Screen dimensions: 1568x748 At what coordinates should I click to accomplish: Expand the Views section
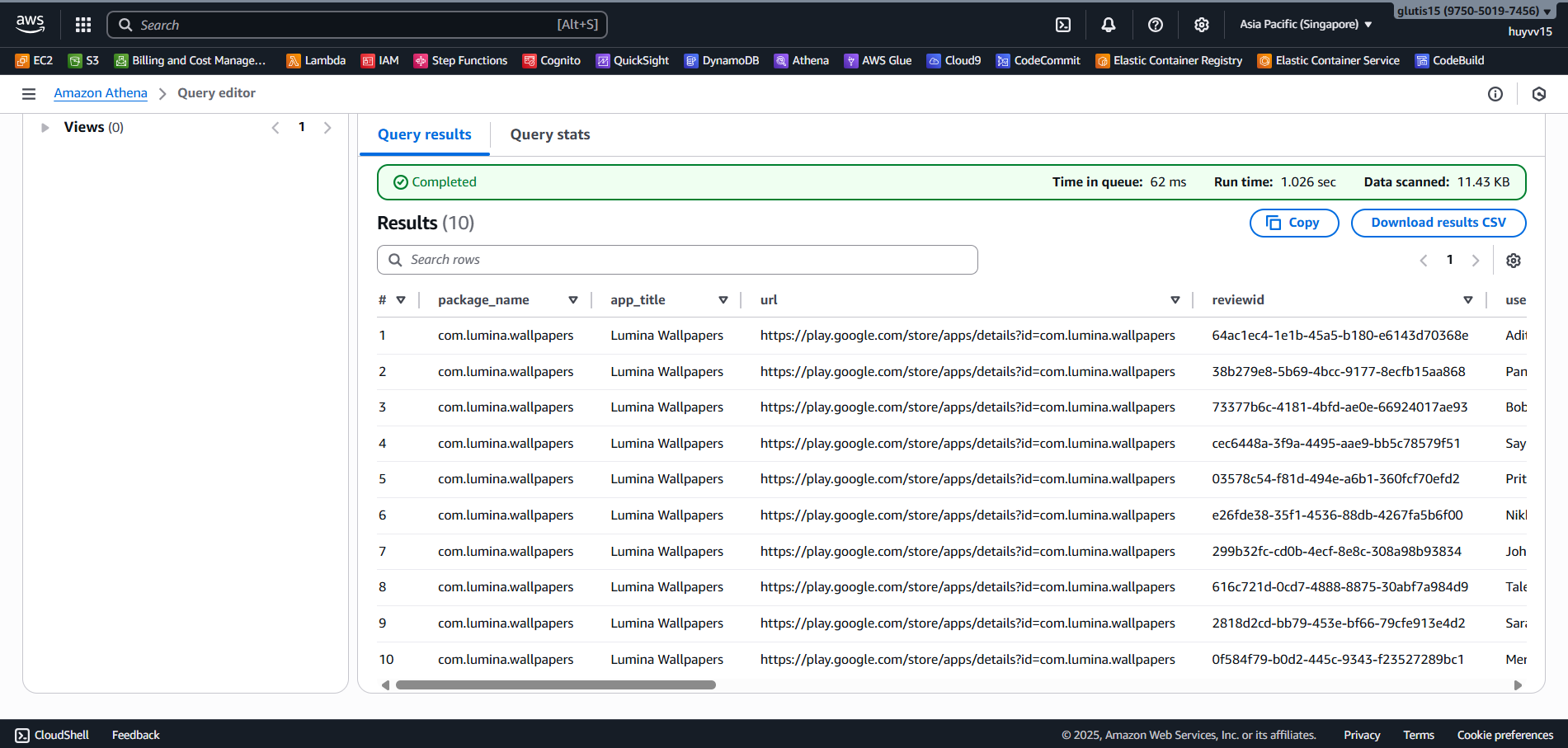point(45,128)
